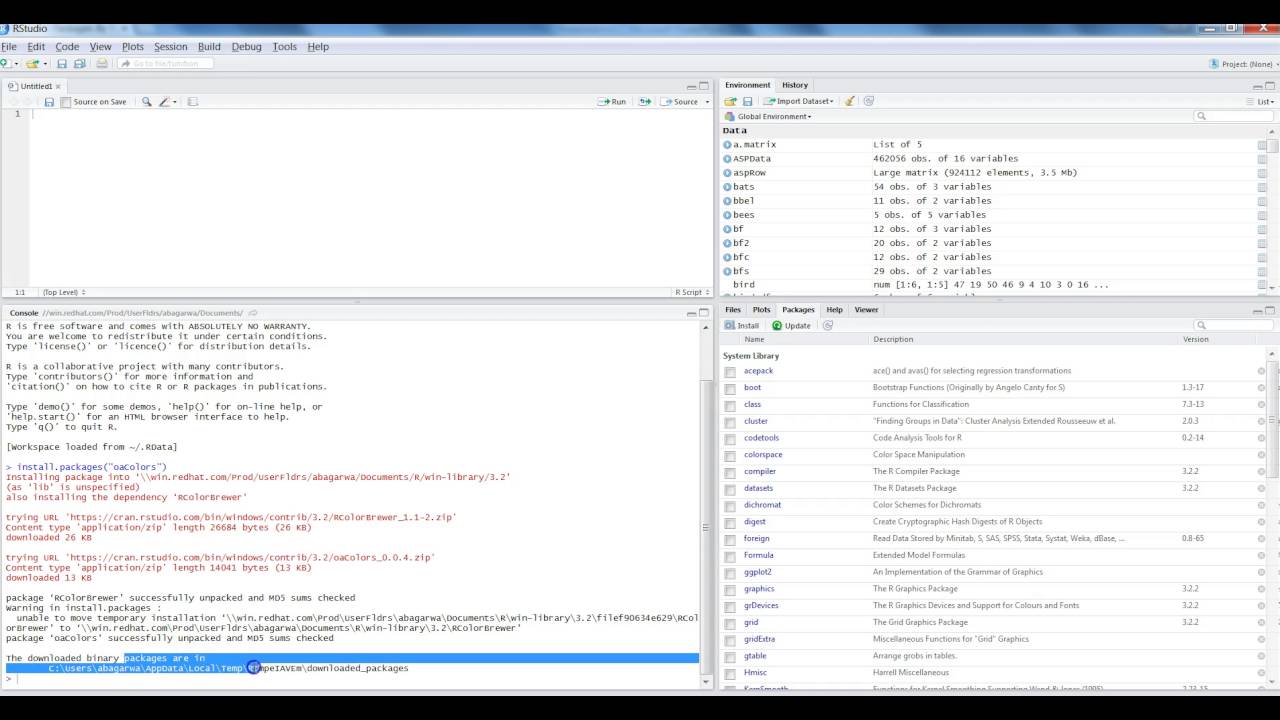Remove the boot package with its x icon

(1261, 388)
